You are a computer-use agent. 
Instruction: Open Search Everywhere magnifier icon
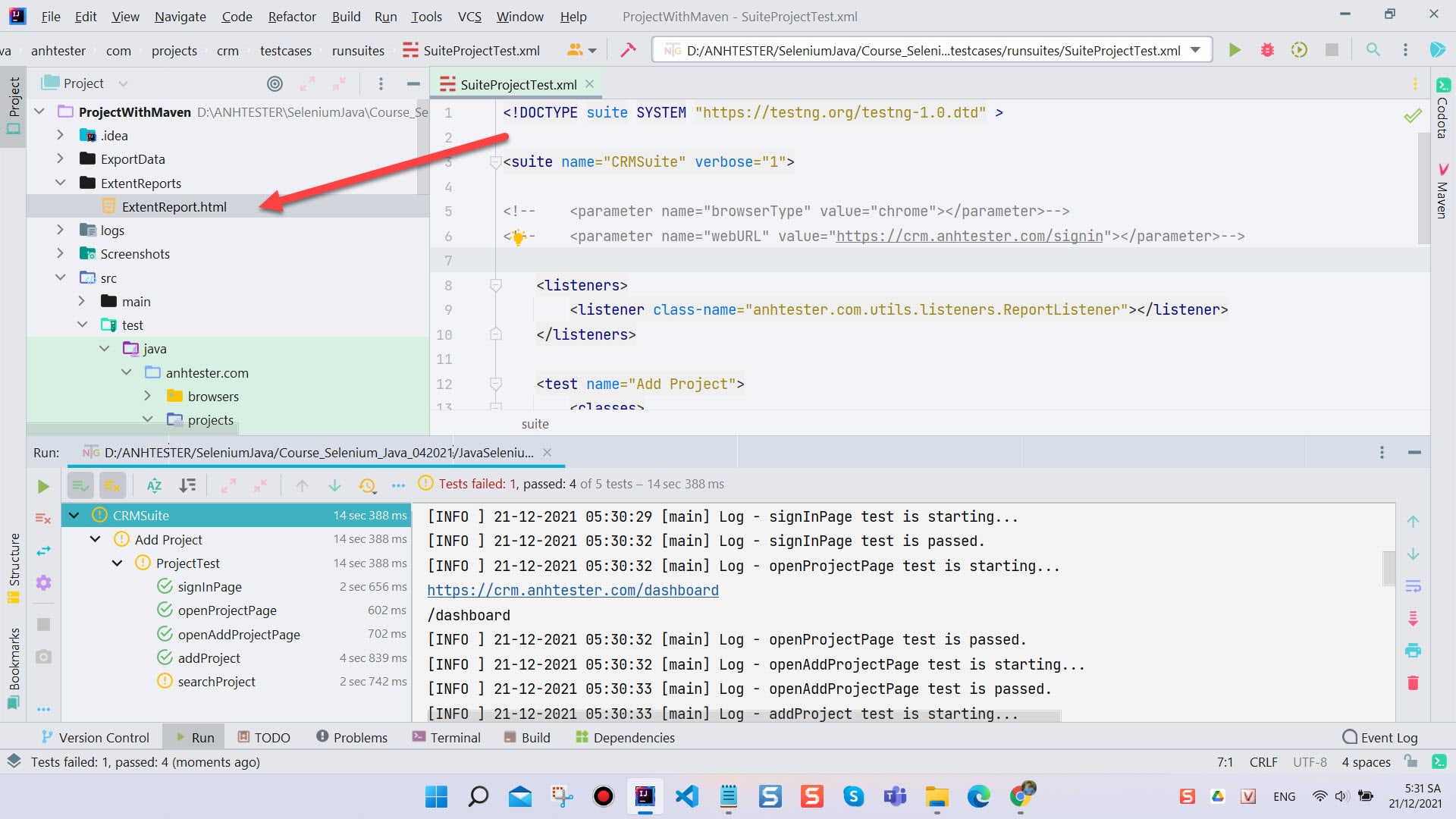coord(1373,50)
